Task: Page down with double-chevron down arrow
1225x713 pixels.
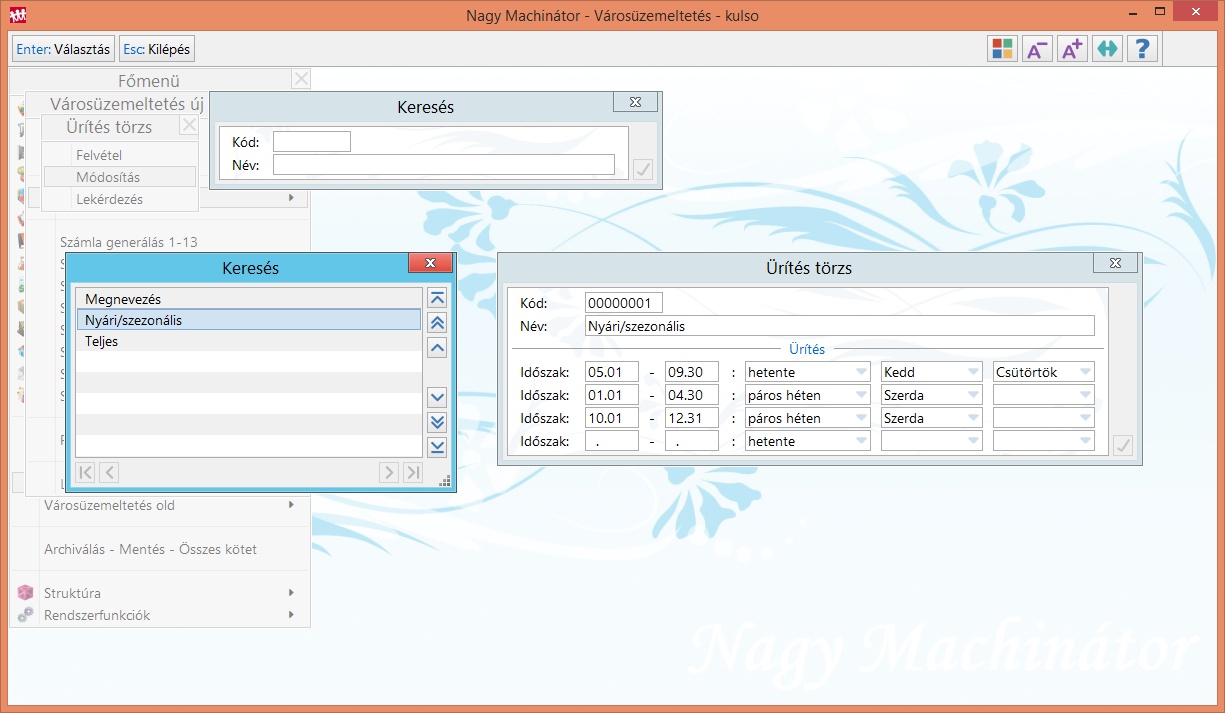Action: [x=437, y=422]
